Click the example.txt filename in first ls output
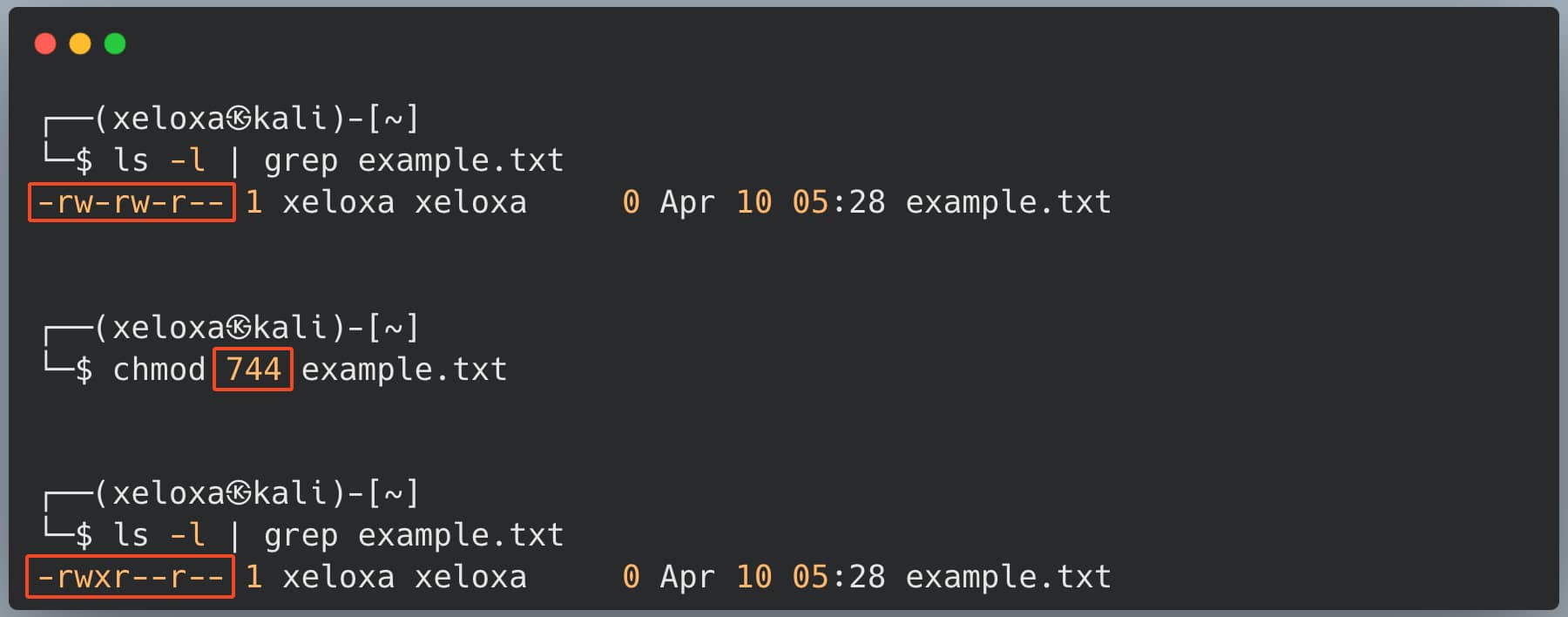 click(1008, 202)
